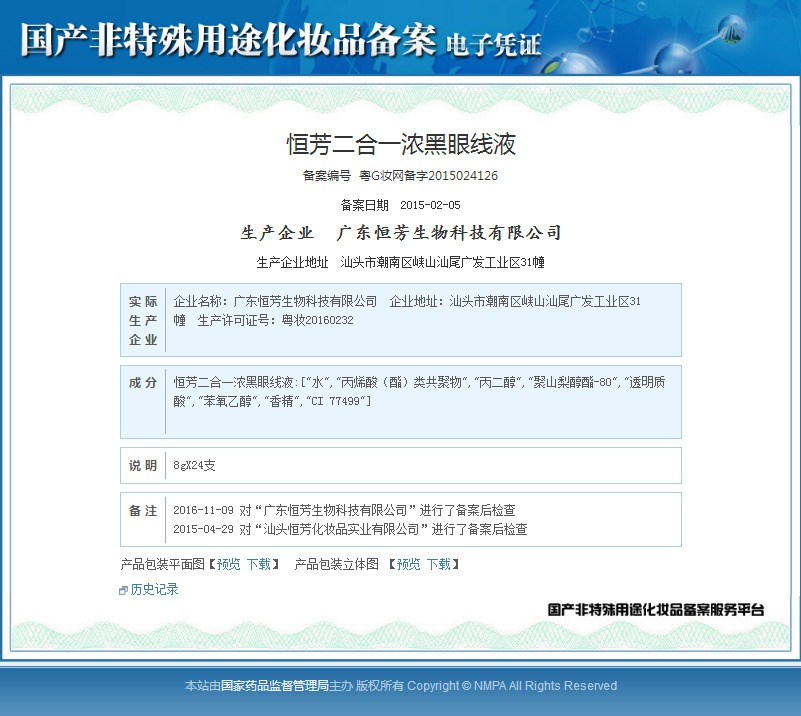Open the 历史记录 history link
This screenshot has height=716, width=801.
point(154,589)
